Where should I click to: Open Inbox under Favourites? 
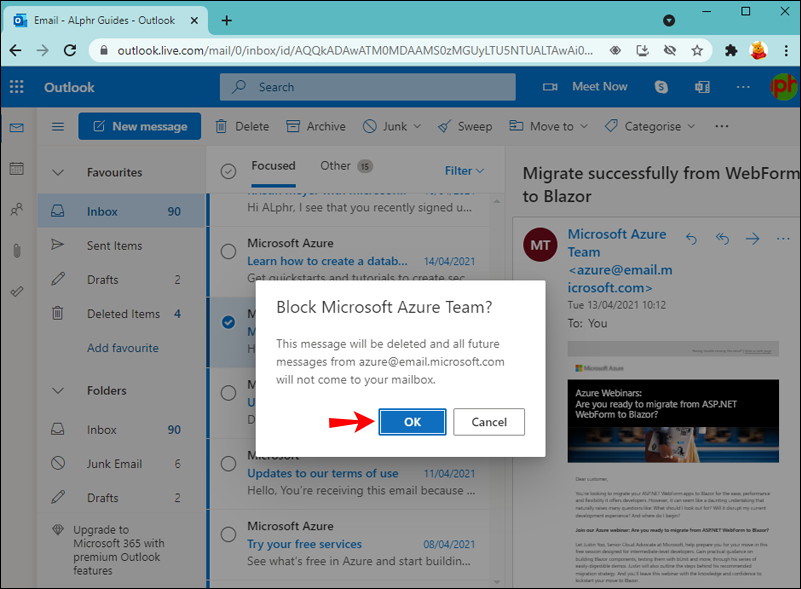(121, 211)
